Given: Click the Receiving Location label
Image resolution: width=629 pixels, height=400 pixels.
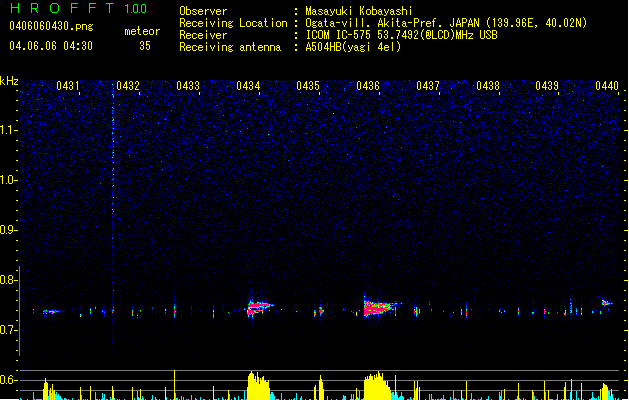Looking at the screenshot, I should (x=233, y=23).
